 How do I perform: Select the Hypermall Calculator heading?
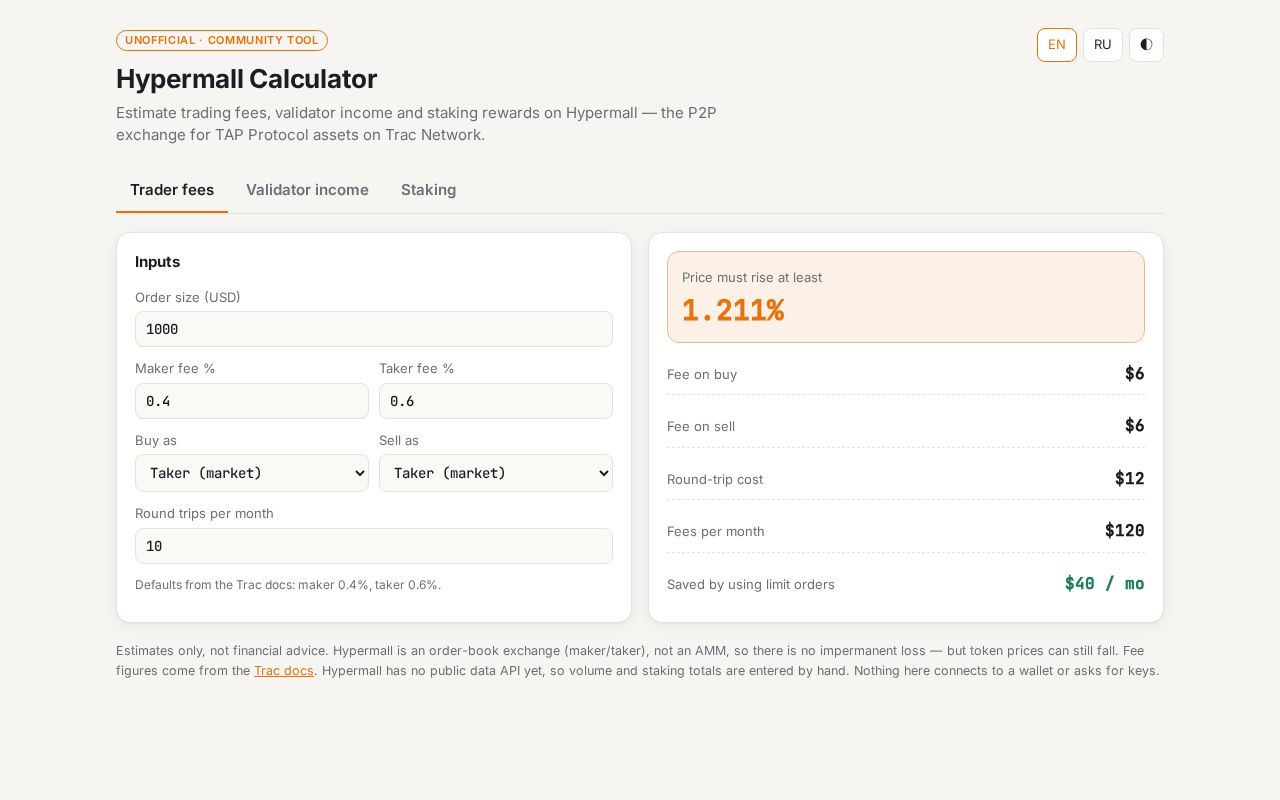pyautogui.click(x=247, y=79)
